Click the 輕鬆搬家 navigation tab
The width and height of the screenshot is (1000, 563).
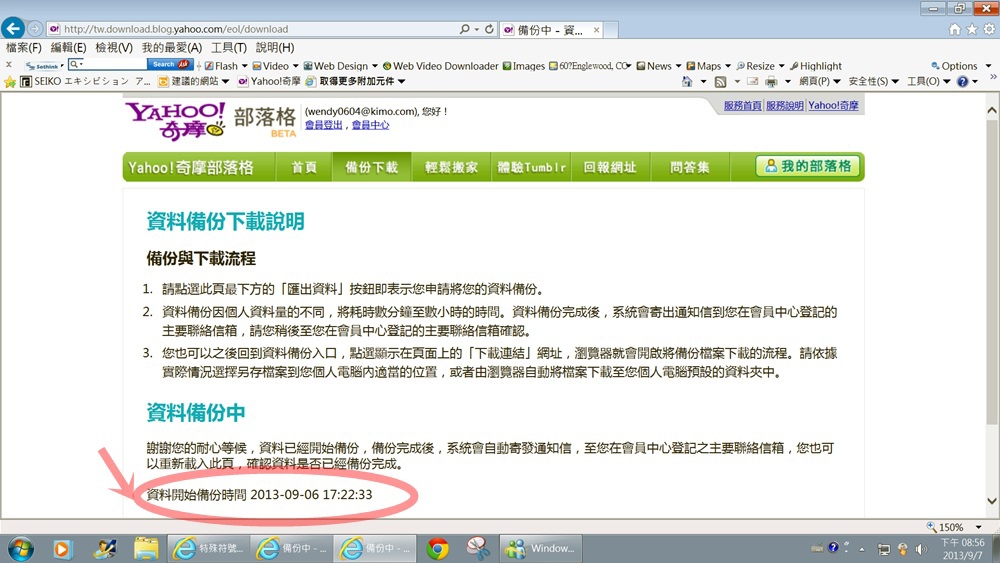[451, 167]
